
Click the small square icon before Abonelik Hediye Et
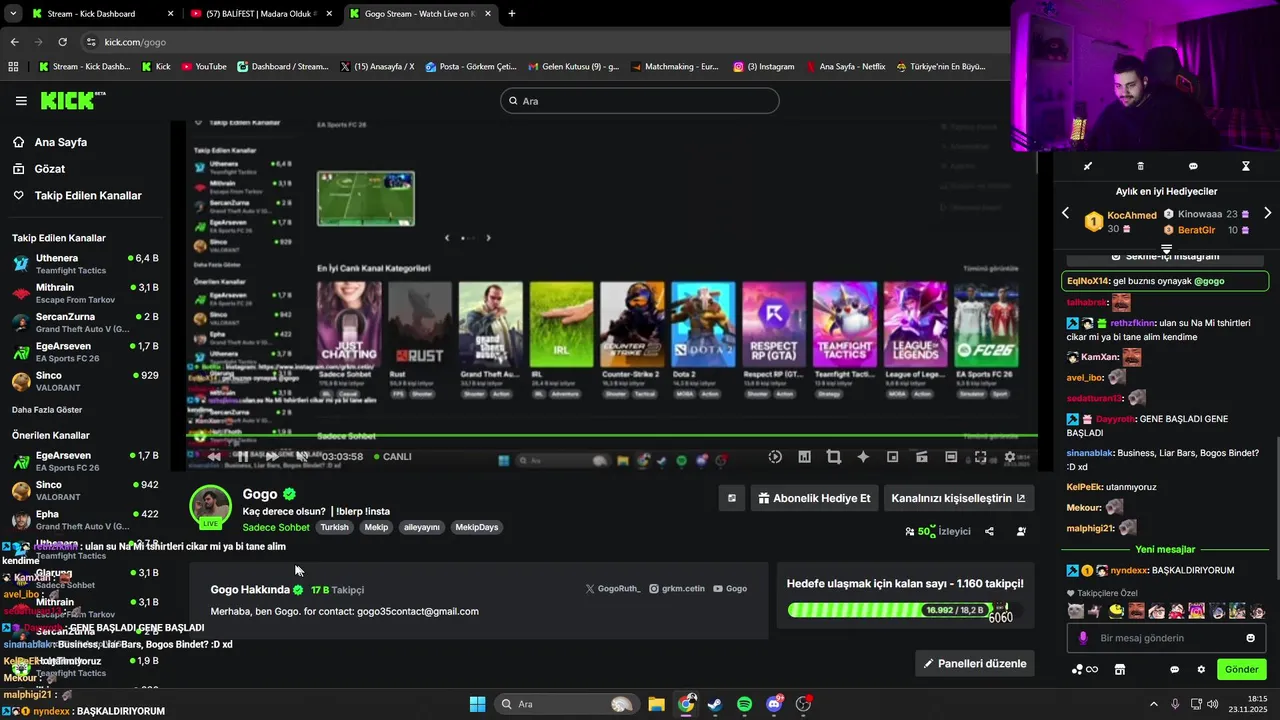coord(732,498)
